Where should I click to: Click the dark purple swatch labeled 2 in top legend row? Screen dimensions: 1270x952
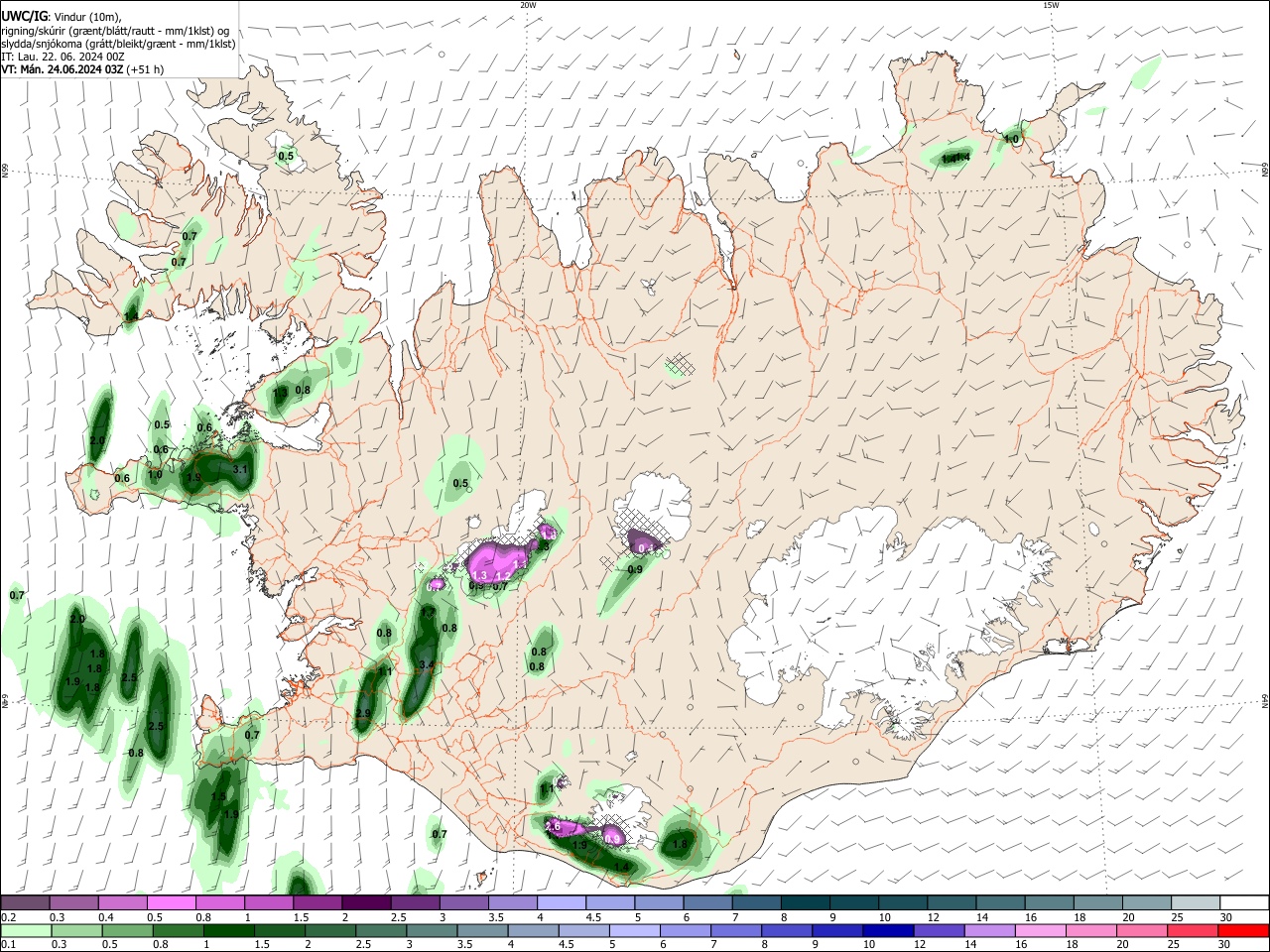tap(366, 903)
